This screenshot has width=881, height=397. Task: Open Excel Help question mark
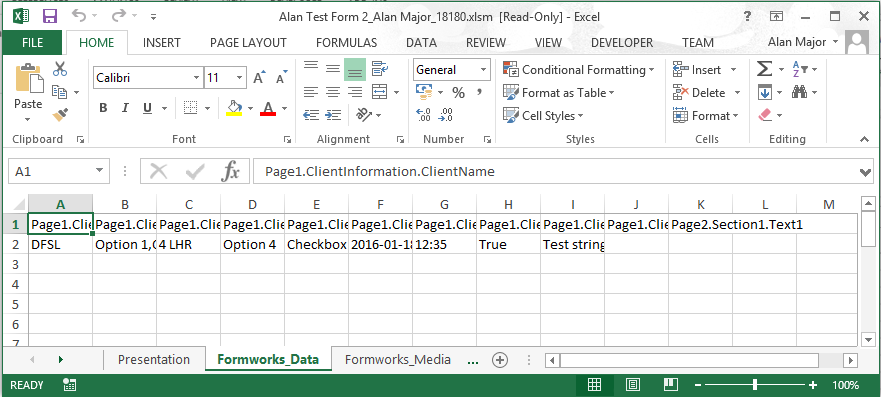coord(747,17)
